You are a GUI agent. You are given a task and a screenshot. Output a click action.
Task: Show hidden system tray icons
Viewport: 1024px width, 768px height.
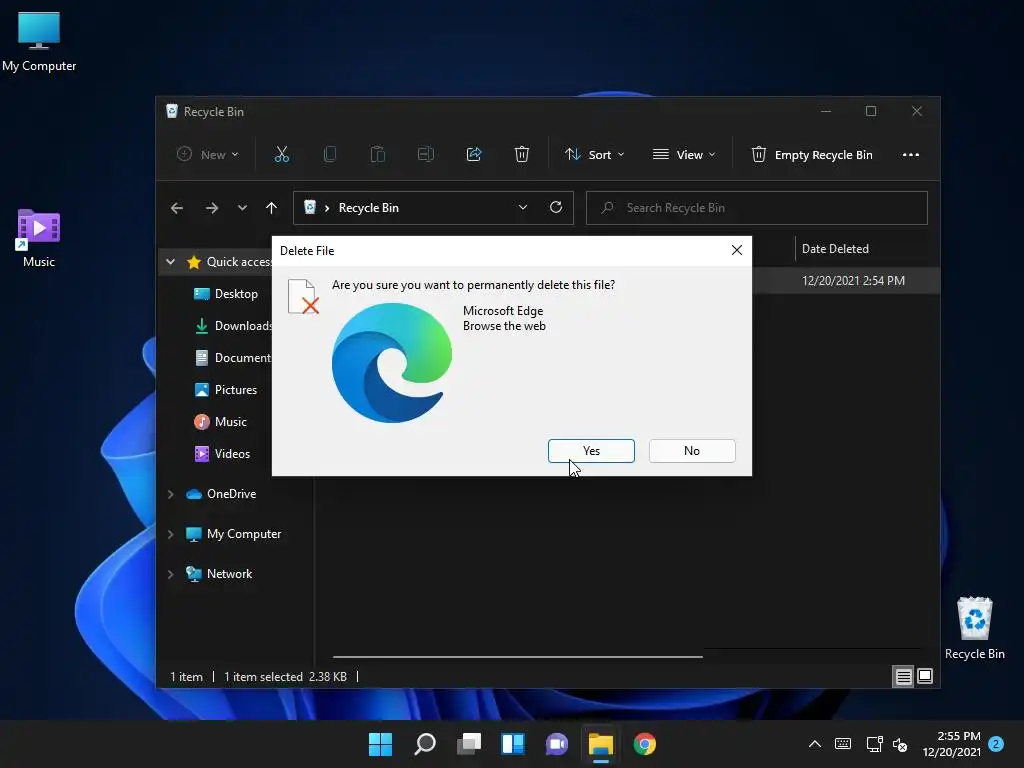814,744
